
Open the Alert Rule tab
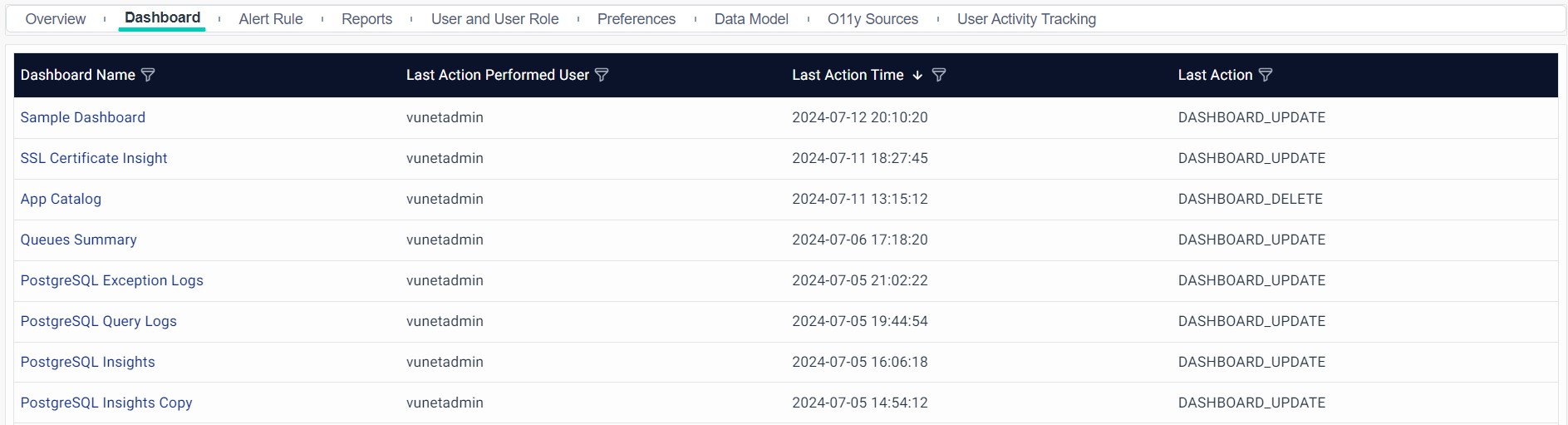[271, 19]
